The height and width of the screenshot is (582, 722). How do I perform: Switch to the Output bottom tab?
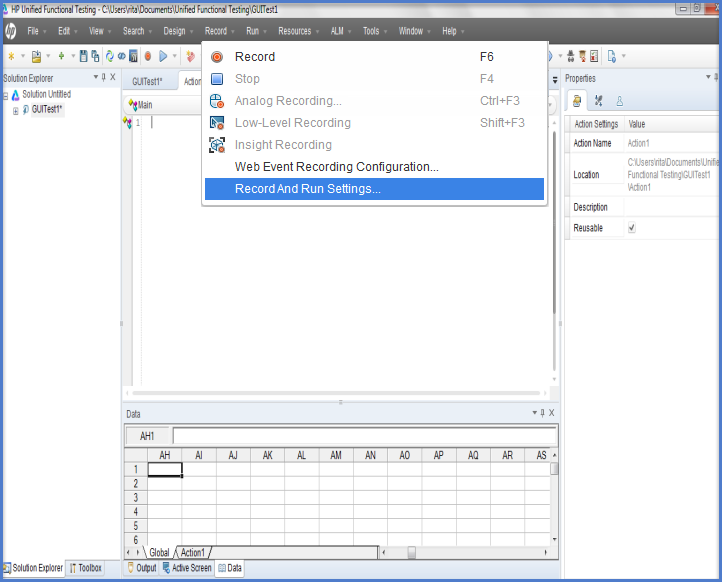(142, 568)
